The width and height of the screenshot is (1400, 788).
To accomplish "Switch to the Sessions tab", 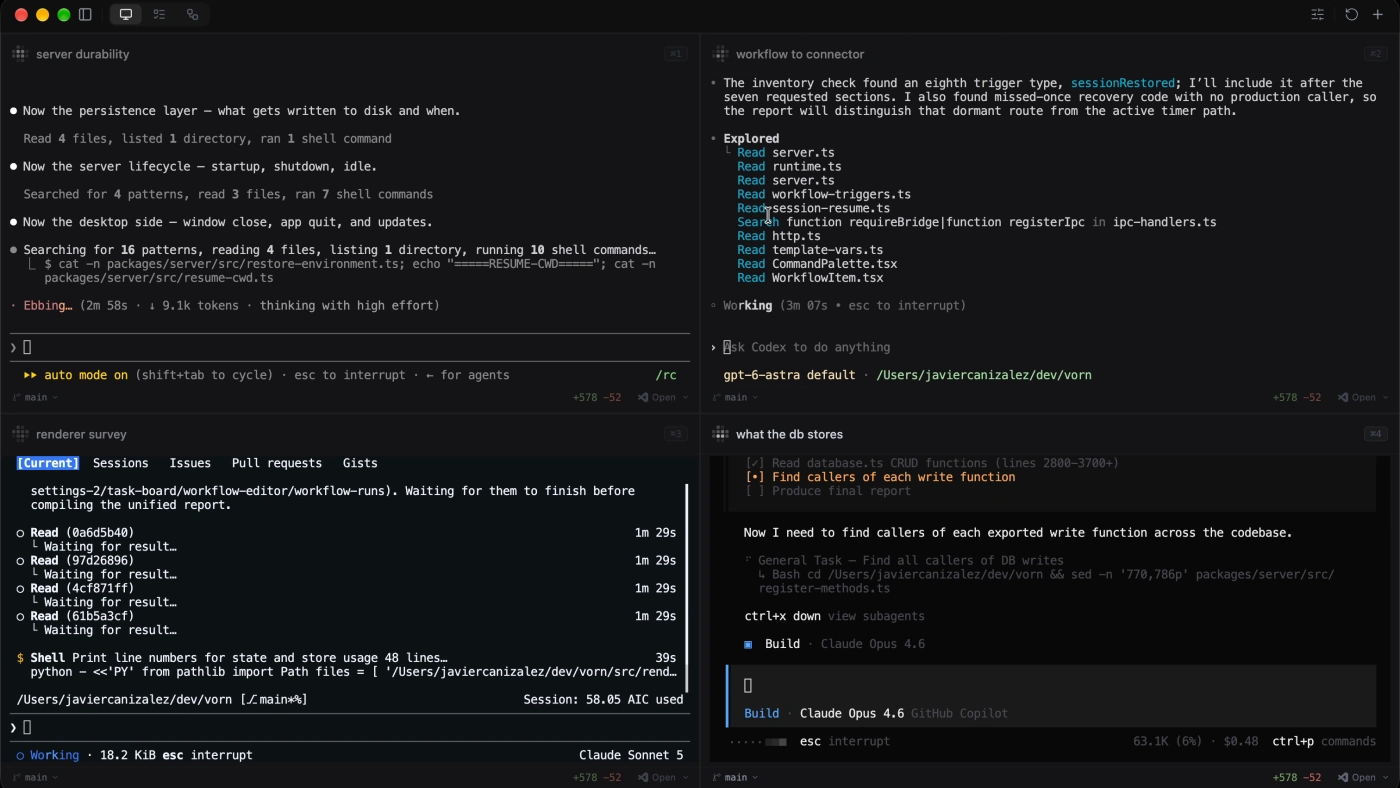I will coord(120,463).
